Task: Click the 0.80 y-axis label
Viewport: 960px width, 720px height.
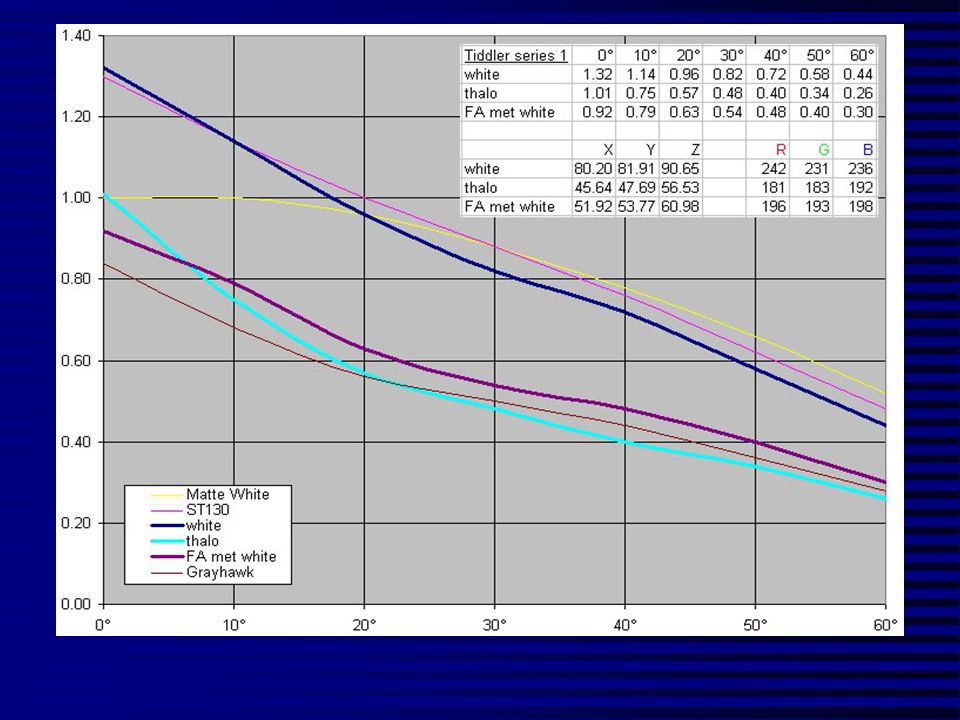Action: pyautogui.click(x=76, y=279)
